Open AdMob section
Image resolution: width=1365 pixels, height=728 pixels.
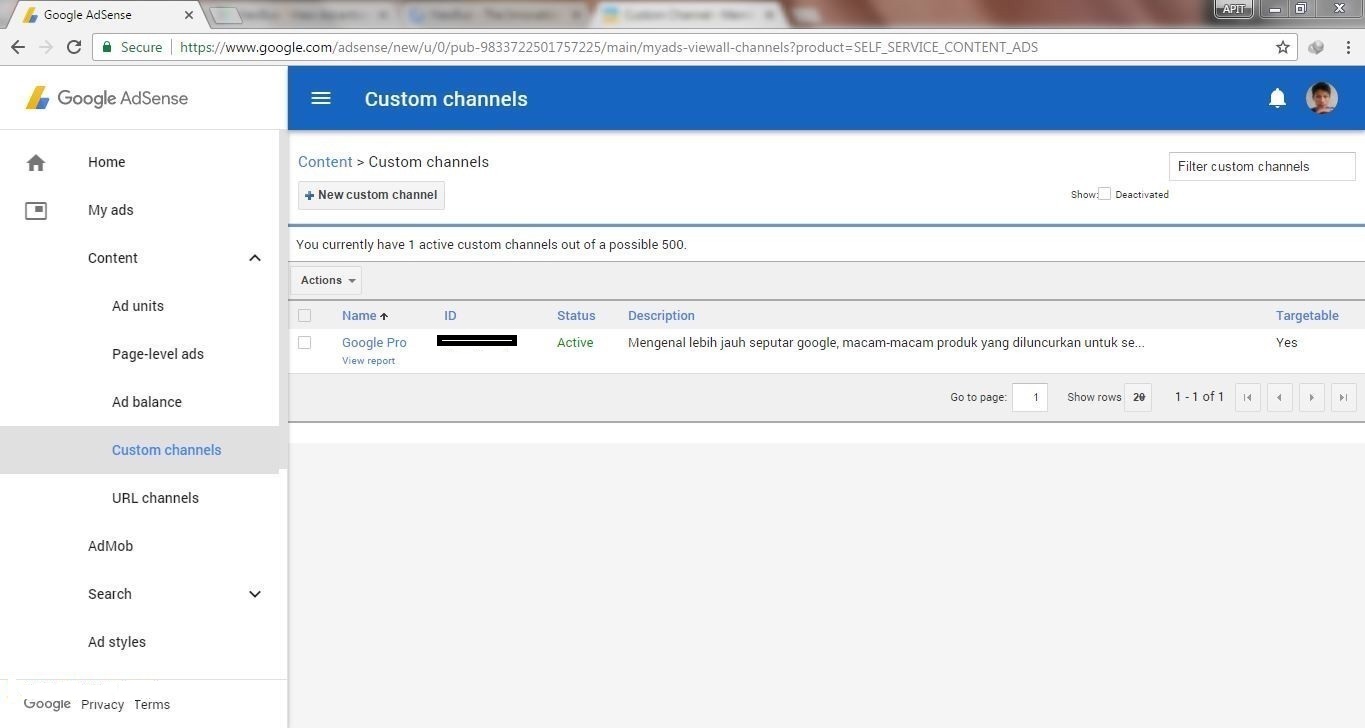(110, 546)
